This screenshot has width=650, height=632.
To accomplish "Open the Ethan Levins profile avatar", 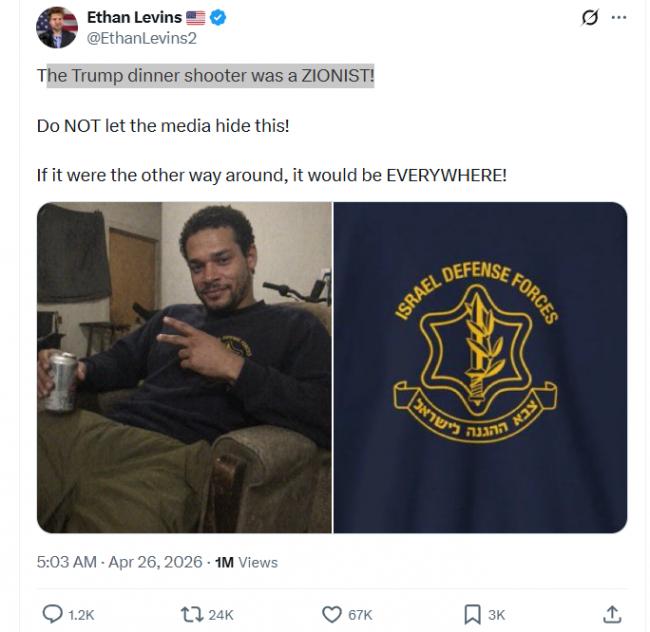I will pos(57,27).
